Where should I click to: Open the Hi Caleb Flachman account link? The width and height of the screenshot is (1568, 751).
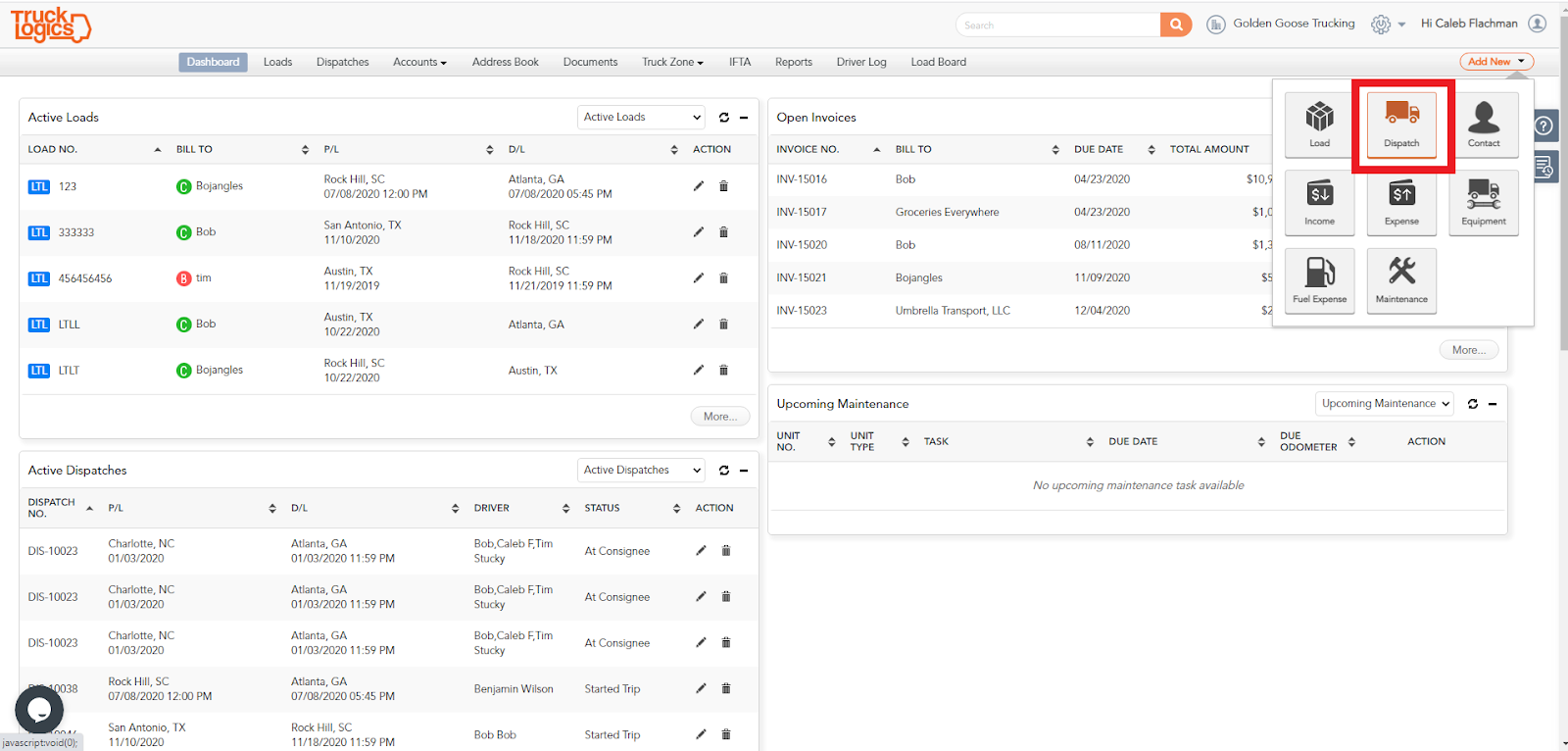(x=1469, y=24)
